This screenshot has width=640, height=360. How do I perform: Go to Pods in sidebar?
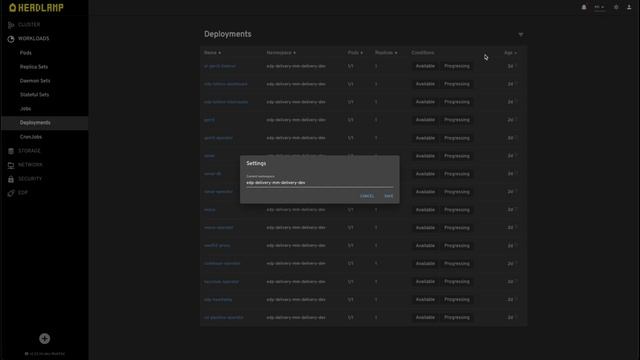click(x=25, y=53)
